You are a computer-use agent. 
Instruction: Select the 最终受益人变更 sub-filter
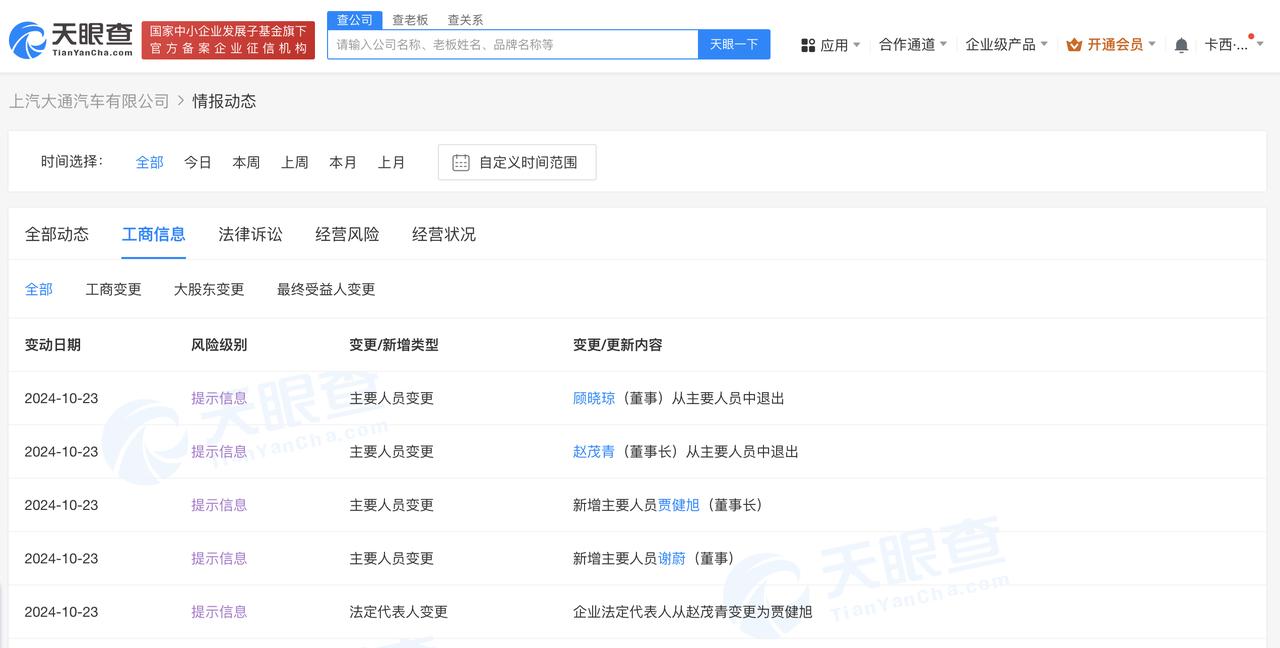(326, 289)
